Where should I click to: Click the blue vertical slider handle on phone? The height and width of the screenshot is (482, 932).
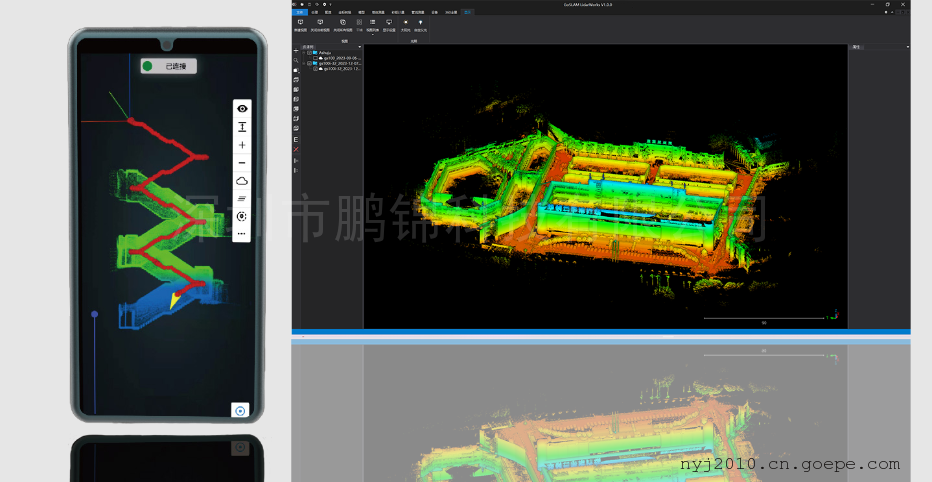(x=95, y=314)
